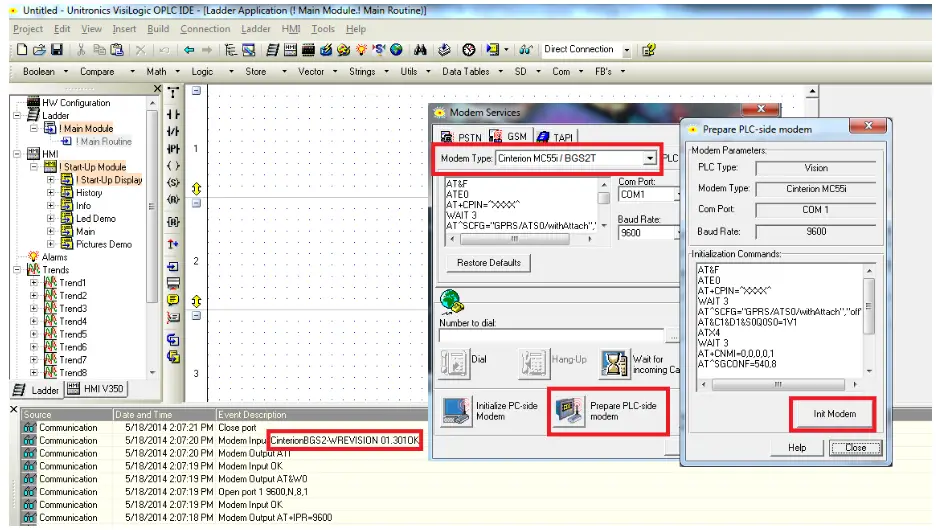Click the New project icon
This screenshot has width=936, height=530.
pos(22,50)
